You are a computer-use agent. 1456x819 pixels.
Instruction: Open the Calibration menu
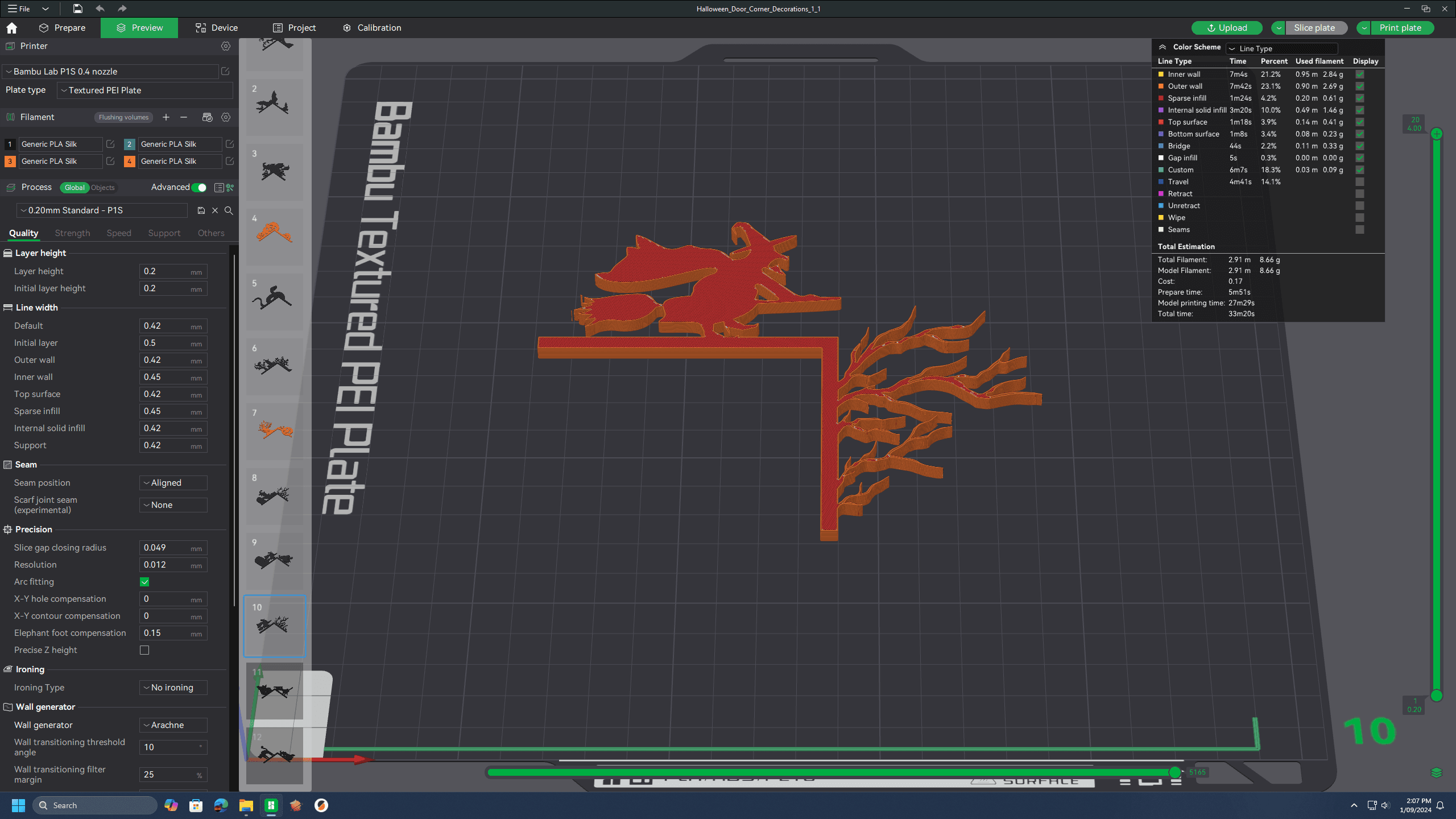(x=378, y=27)
